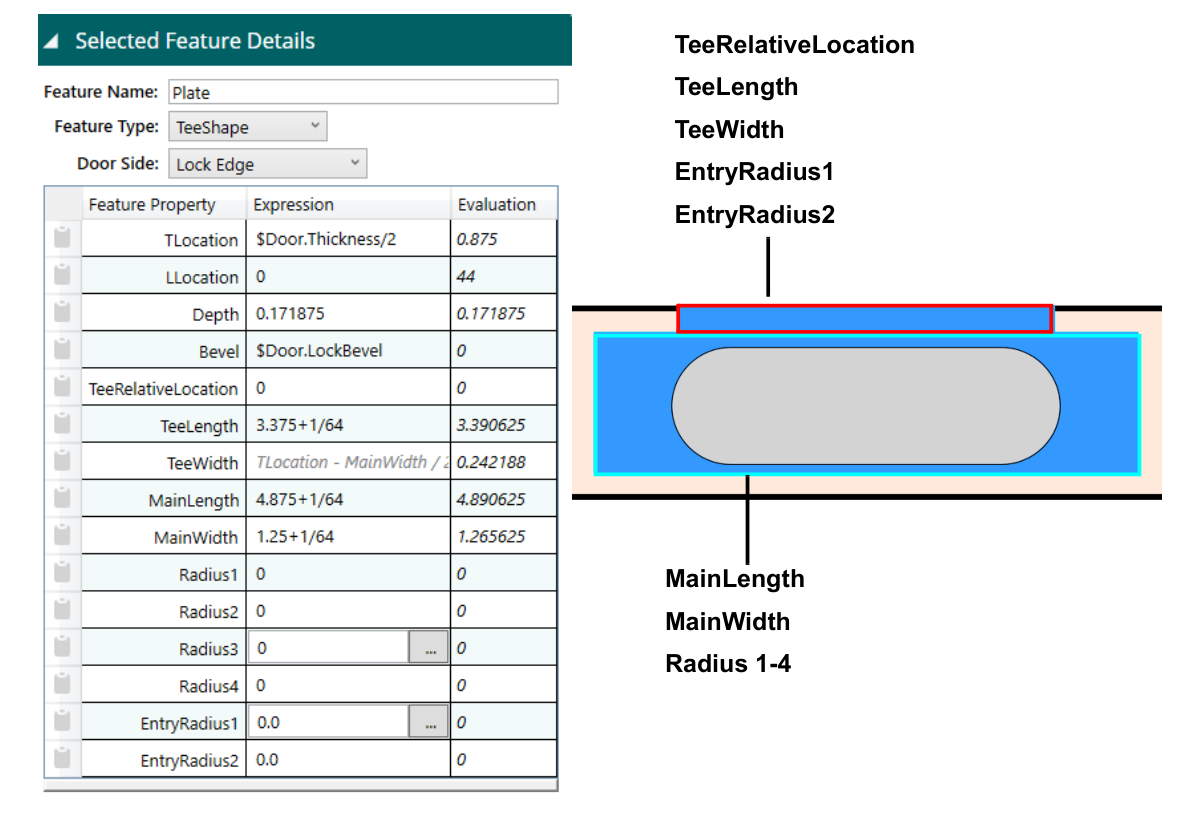Edit the EntryRadius1 expression input

pyautogui.click(x=329, y=722)
